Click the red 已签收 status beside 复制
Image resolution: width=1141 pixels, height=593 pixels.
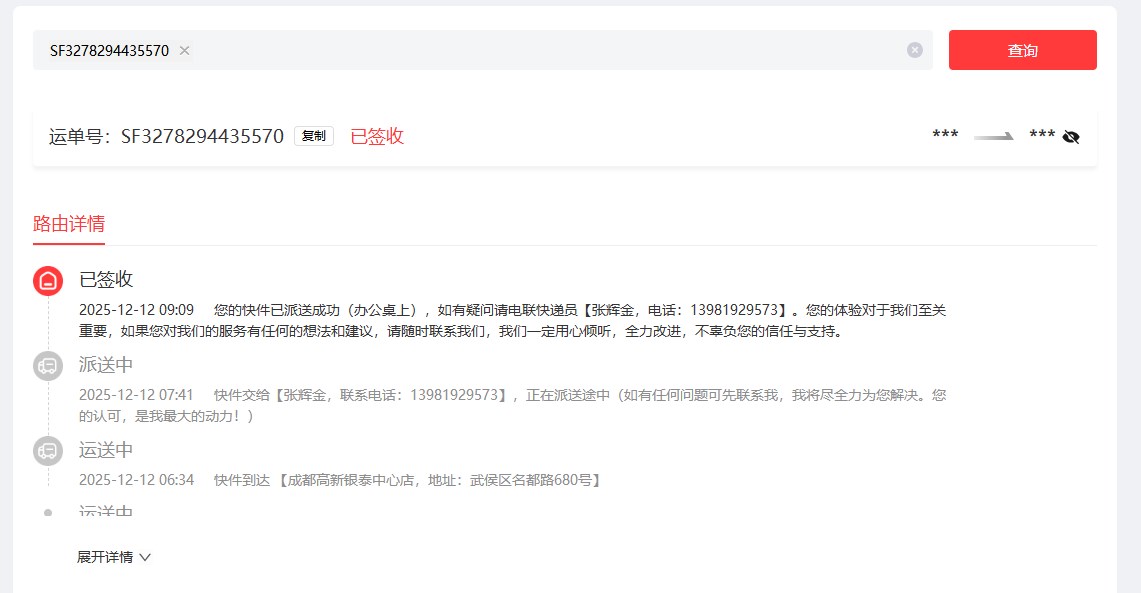click(377, 137)
